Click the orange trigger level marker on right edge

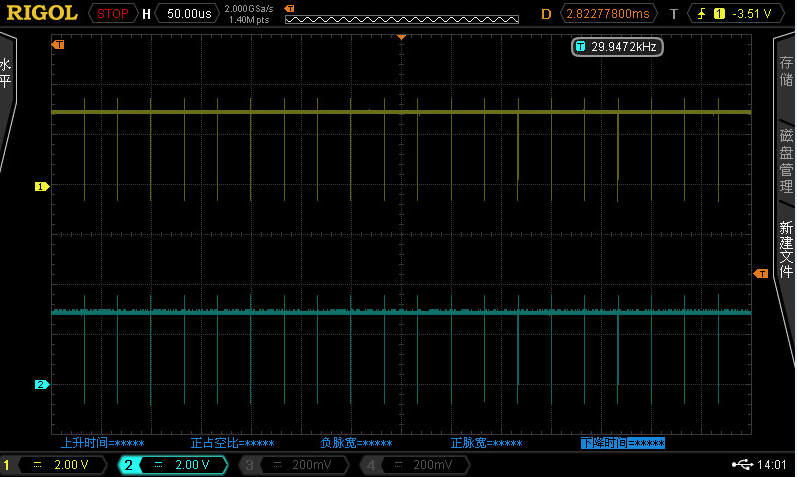click(x=761, y=274)
